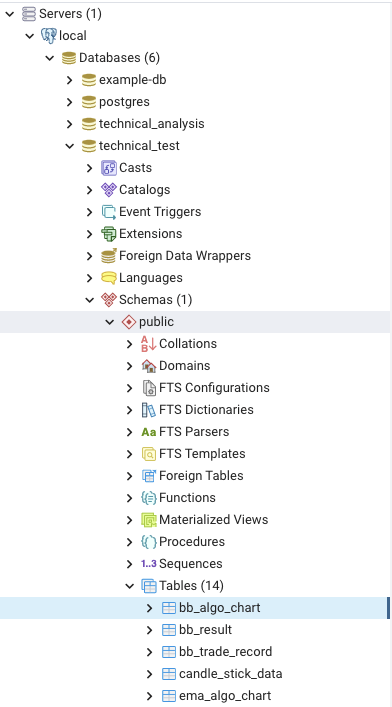Collapse the technical_test database node
The height and width of the screenshot is (707, 392).
pos(69,146)
